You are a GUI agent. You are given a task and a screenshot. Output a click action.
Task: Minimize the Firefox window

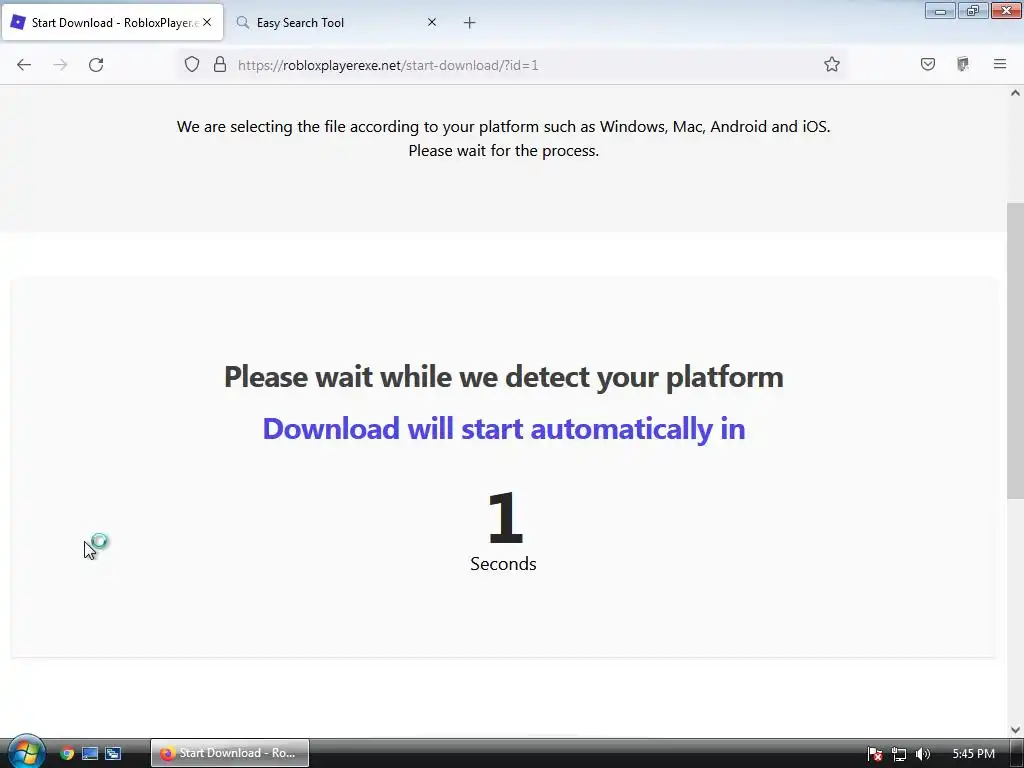click(940, 11)
